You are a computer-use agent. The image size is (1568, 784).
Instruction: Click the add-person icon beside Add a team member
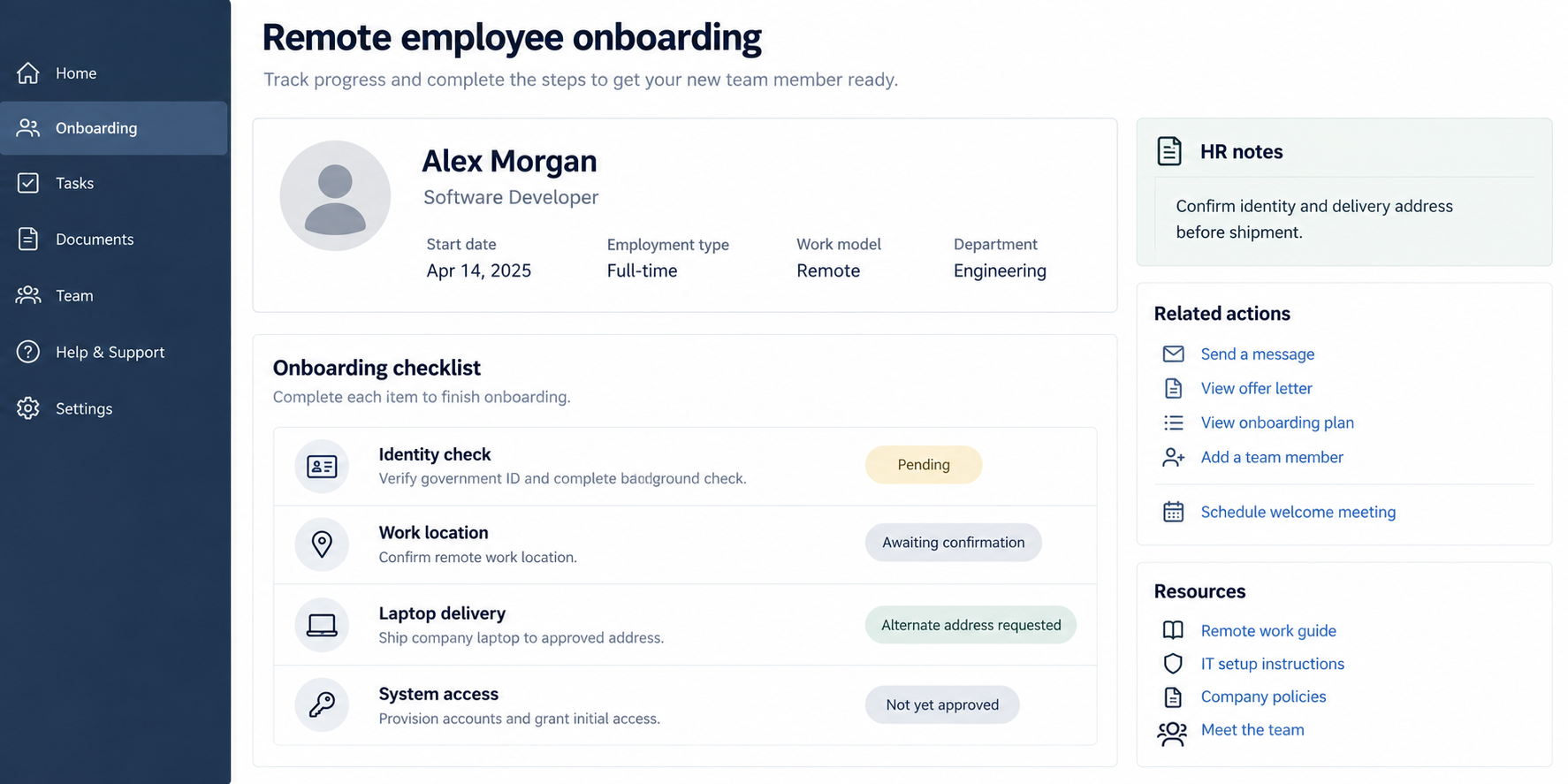coord(1173,457)
